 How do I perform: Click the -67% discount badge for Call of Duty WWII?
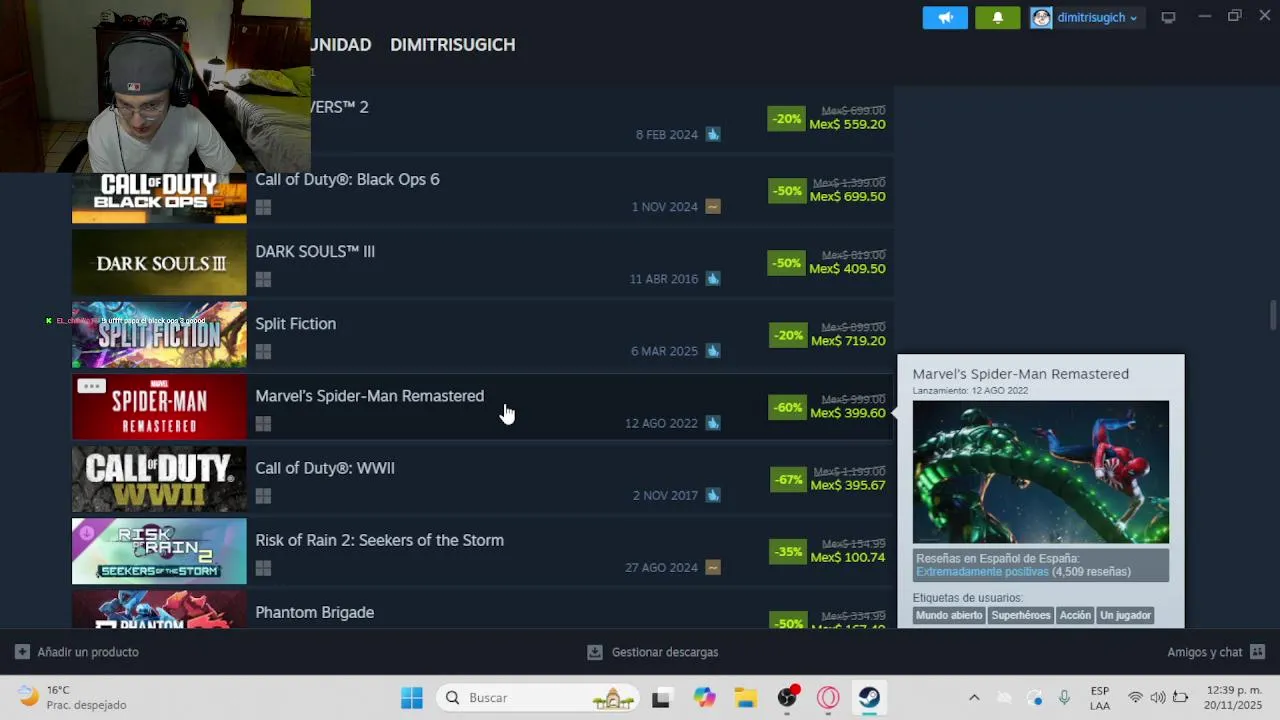(x=788, y=479)
